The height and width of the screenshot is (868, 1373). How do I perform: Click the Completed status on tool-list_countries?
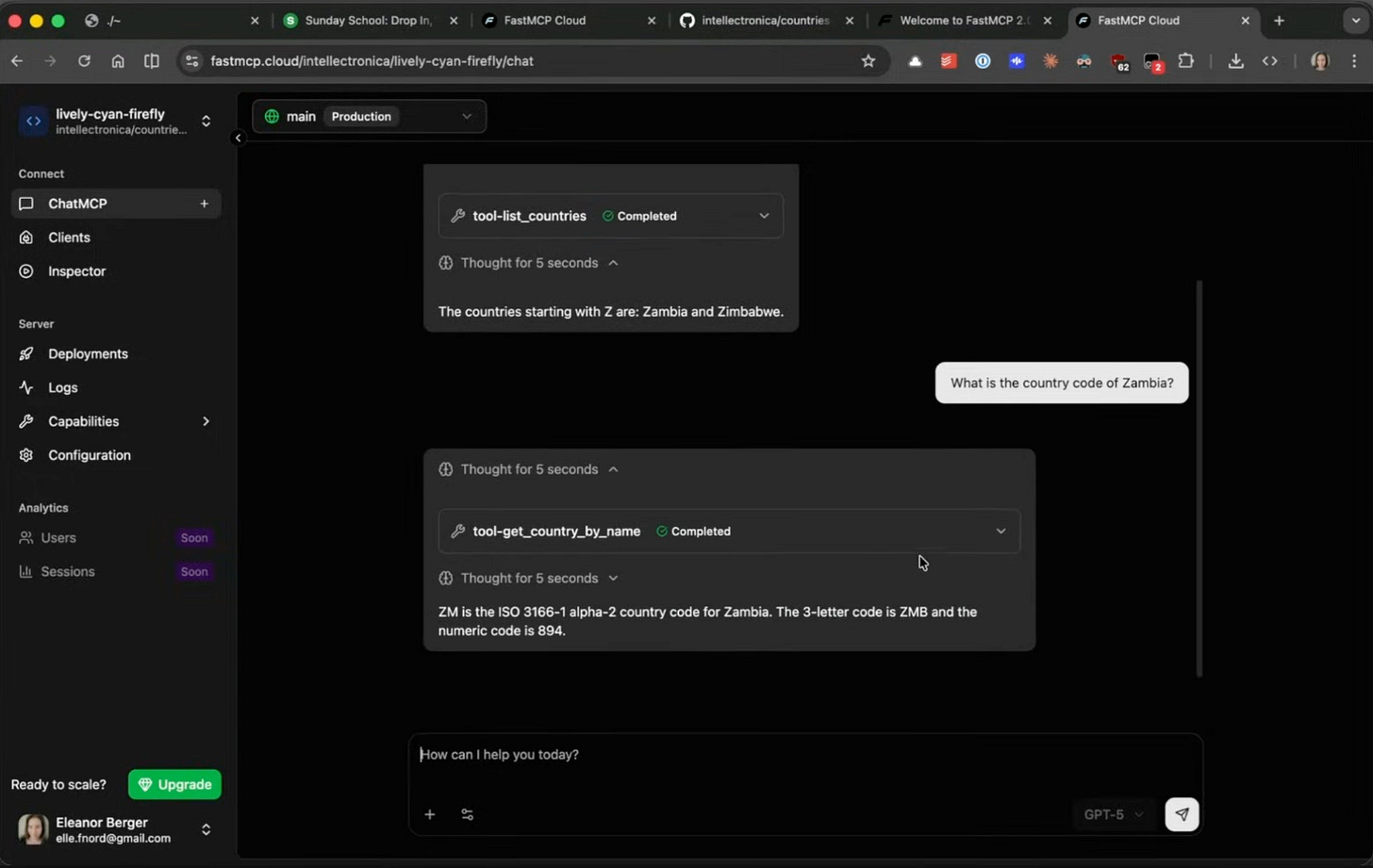coord(639,216)
